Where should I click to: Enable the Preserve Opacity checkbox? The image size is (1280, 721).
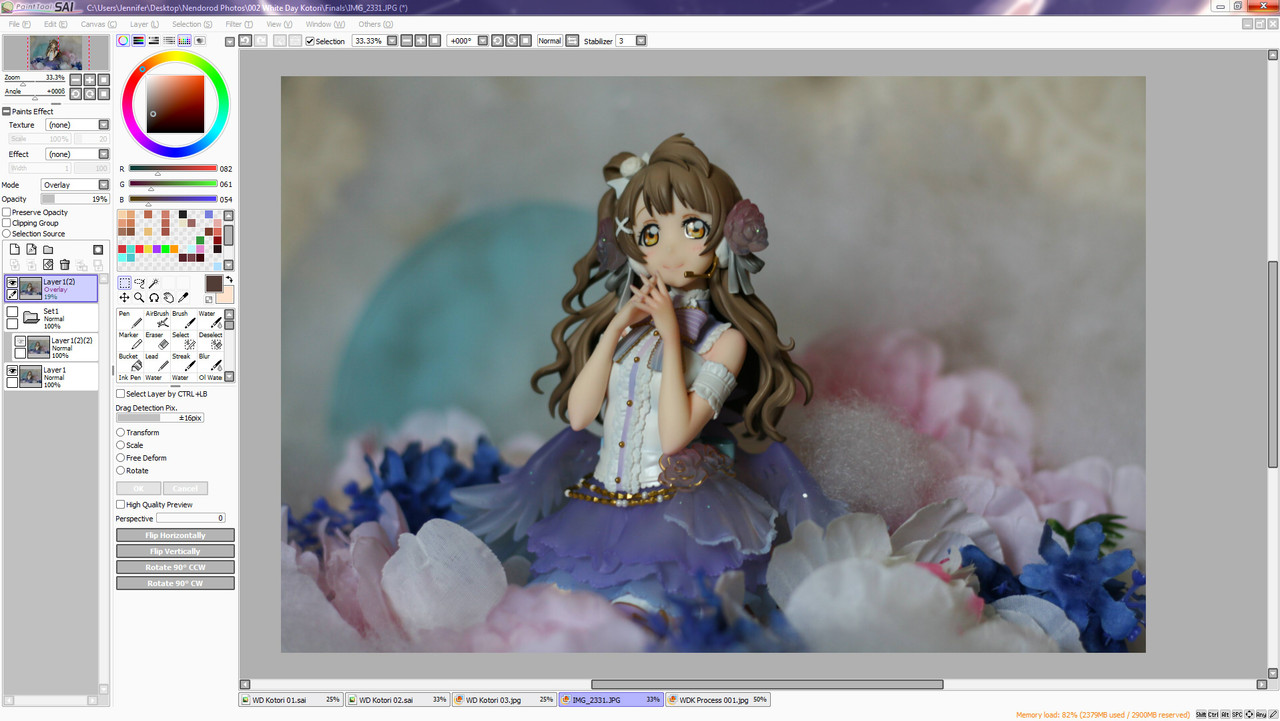coord(6,212)
